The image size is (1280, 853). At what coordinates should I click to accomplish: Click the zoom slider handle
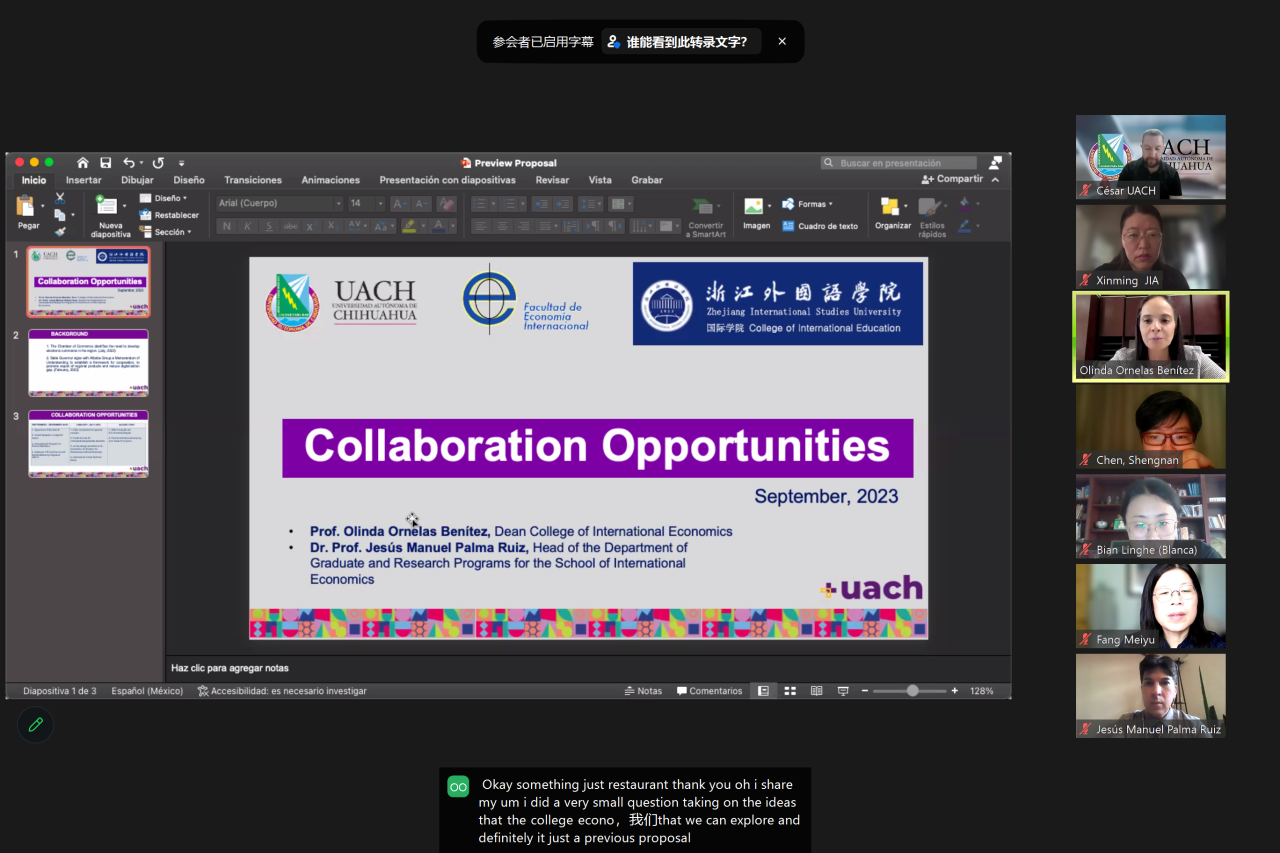(x=912, y=691)
